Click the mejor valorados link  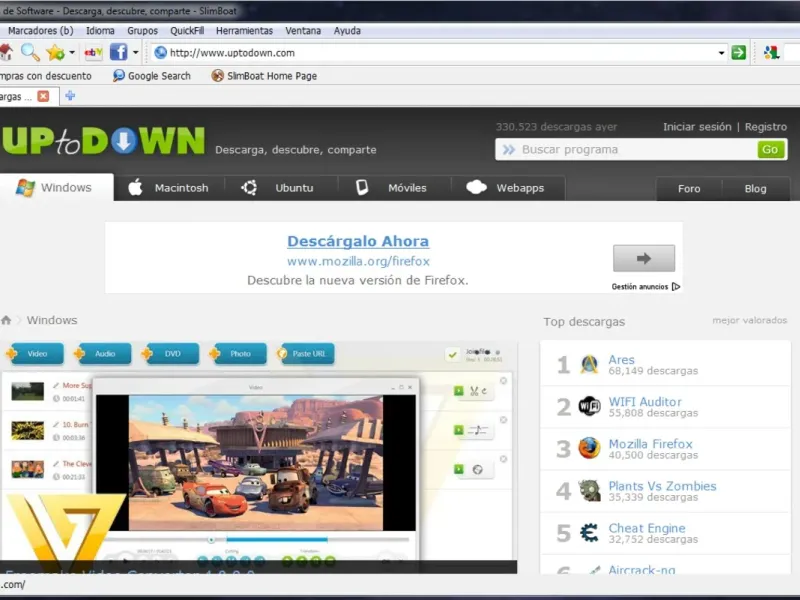(749, 320)
